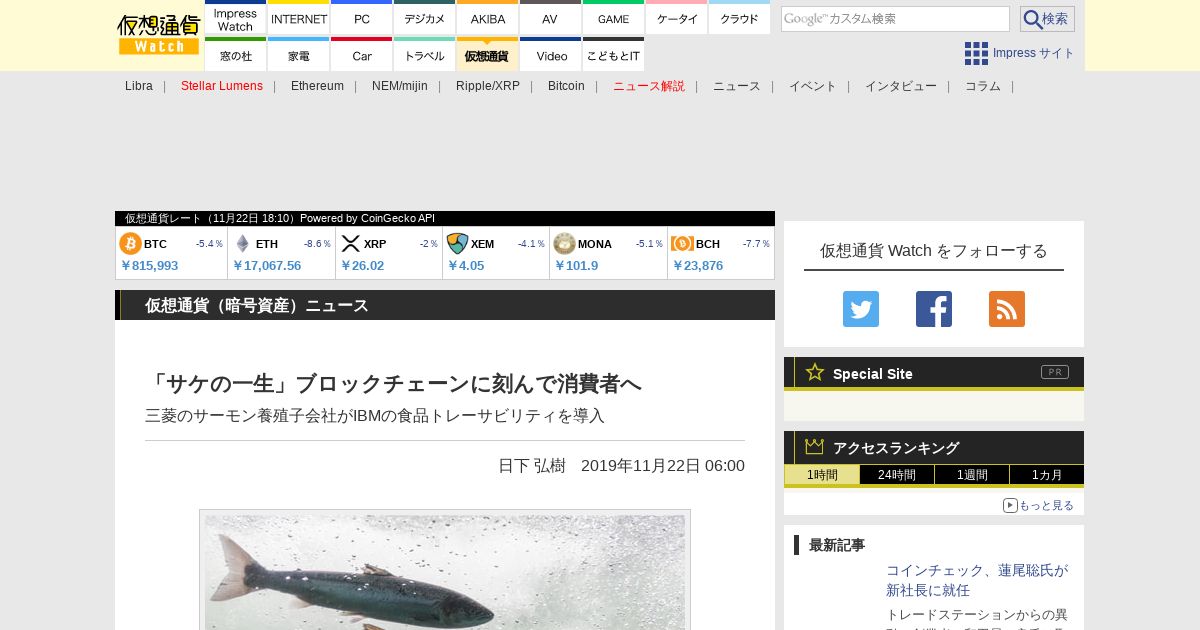Click the Impress サイト link text
1200x630 pixels.
point(1034,53)
